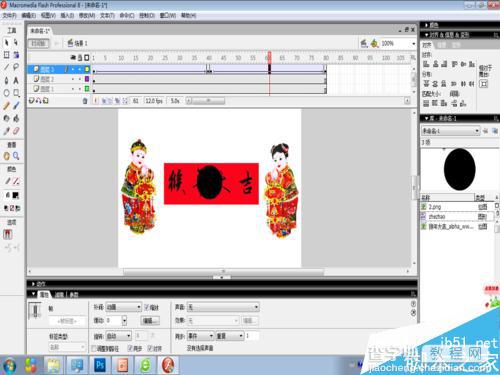Select the Zoom magnifier tool

[16, 156]
